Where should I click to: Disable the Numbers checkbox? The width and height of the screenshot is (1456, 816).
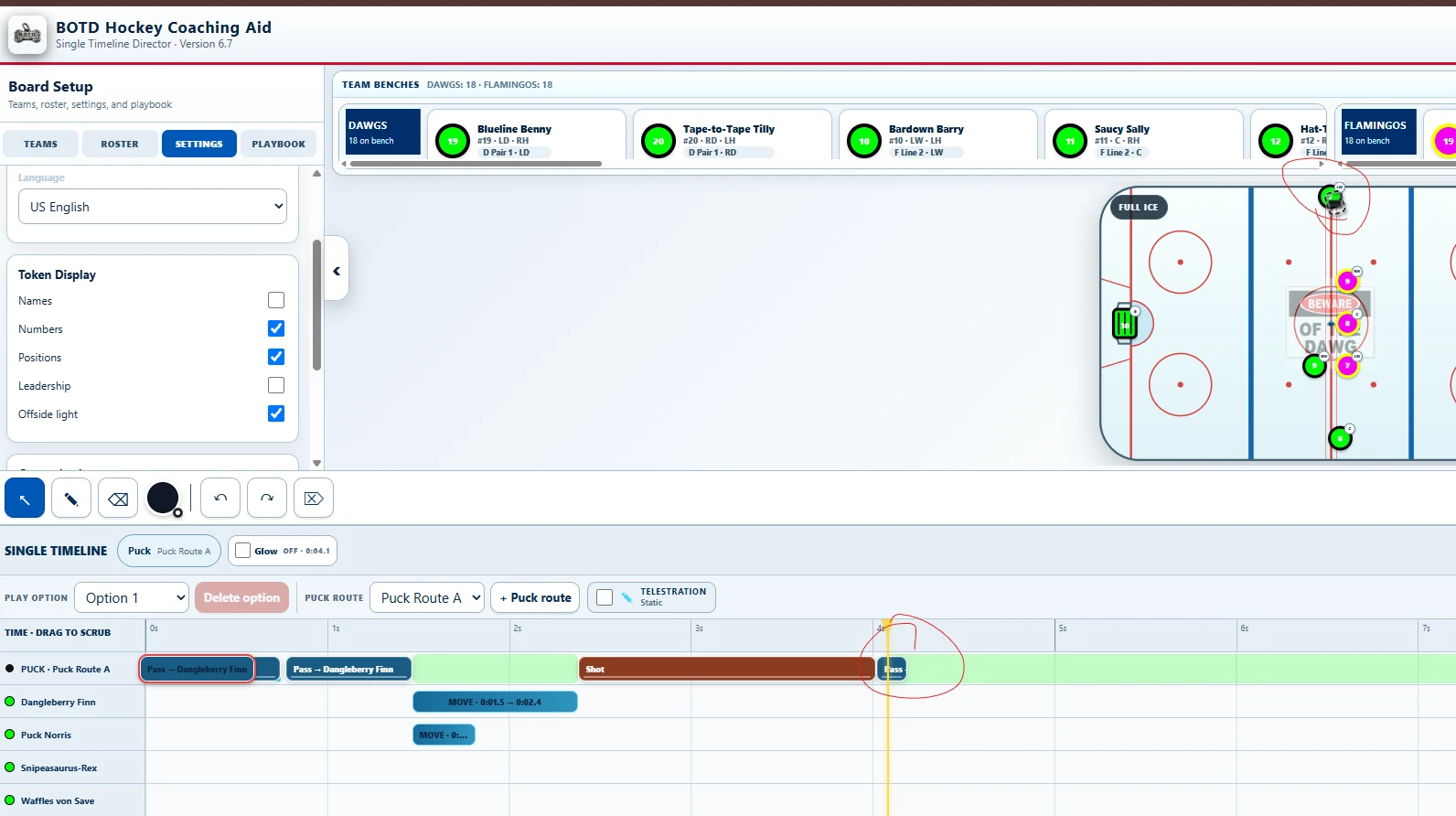pos(276,328)
